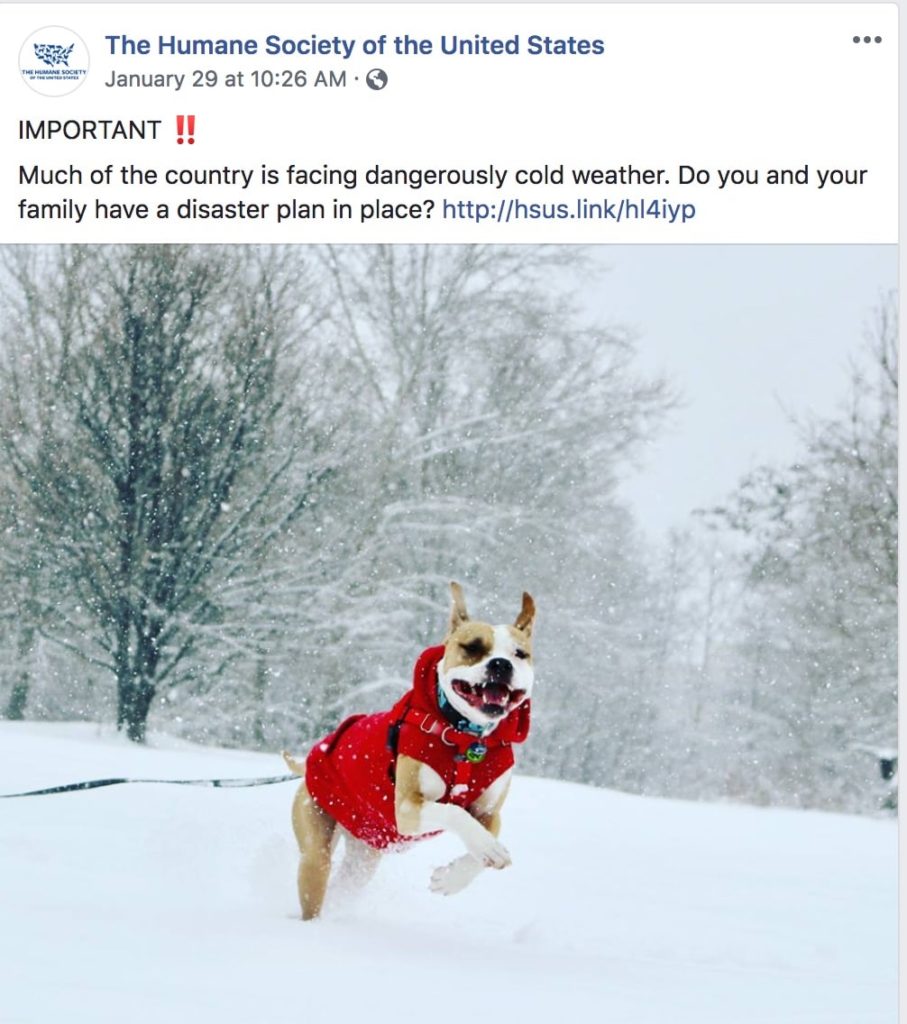Open post via January 29 timestamp
Screen dimensions: 907x1024
click(225, 79)
